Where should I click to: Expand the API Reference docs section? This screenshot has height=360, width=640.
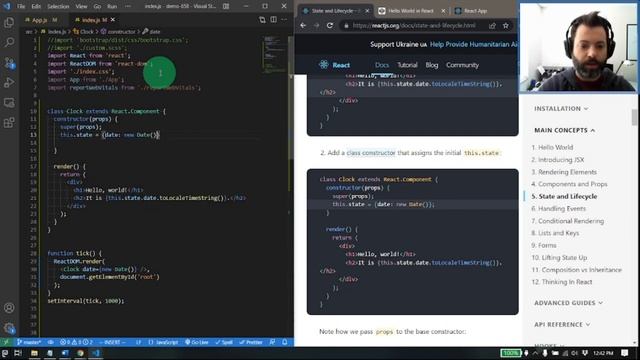coord(562,324)
